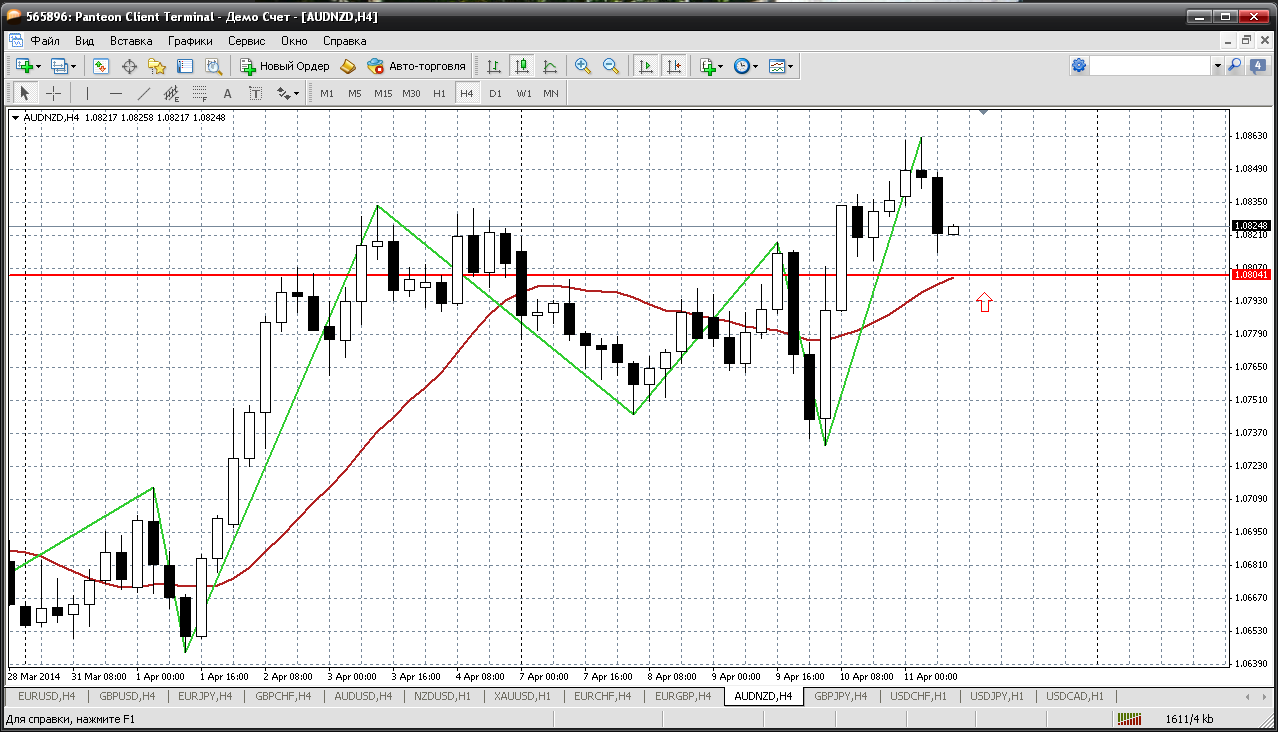Open the Strategy Tester panel
Viewport: 1278px width, 732px height.
(213, 66)
